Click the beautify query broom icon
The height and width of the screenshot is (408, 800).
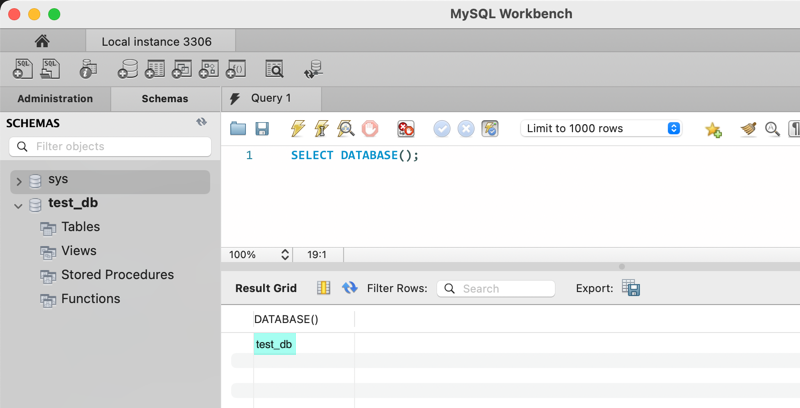point(748,129)
